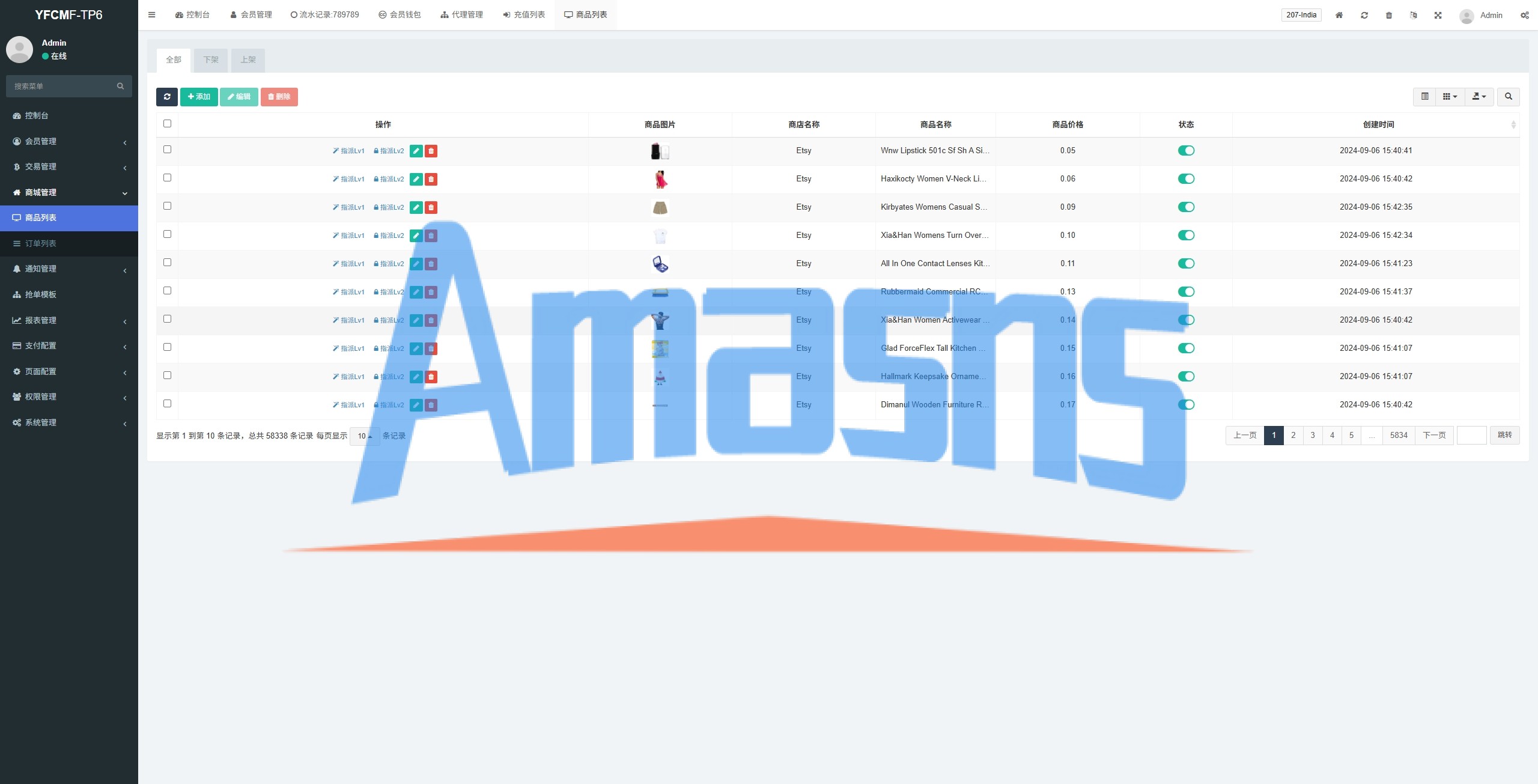Click the Admin avatar in top bar

[x=1467, y=16]
